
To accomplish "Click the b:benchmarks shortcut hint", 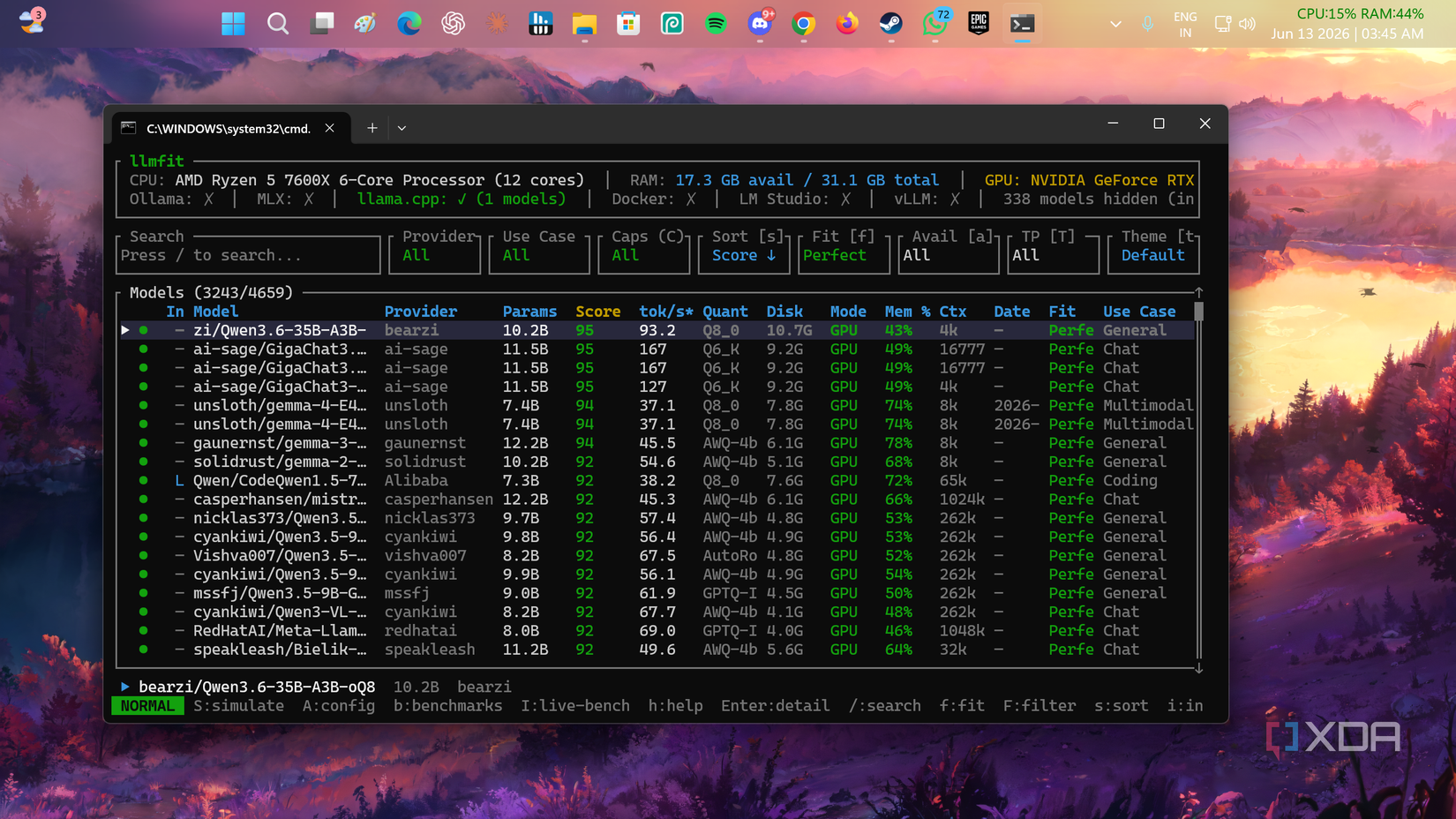I will [447, 706].
